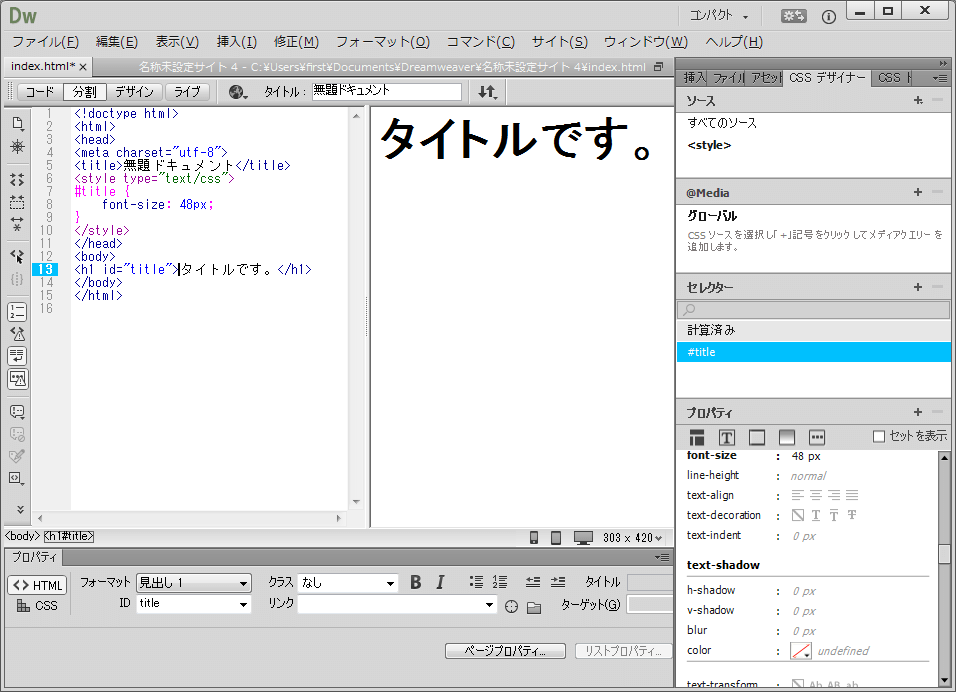Open the 挿入(I) menu
The width and height of the screenshot is (956, 692).
(236, 42)
